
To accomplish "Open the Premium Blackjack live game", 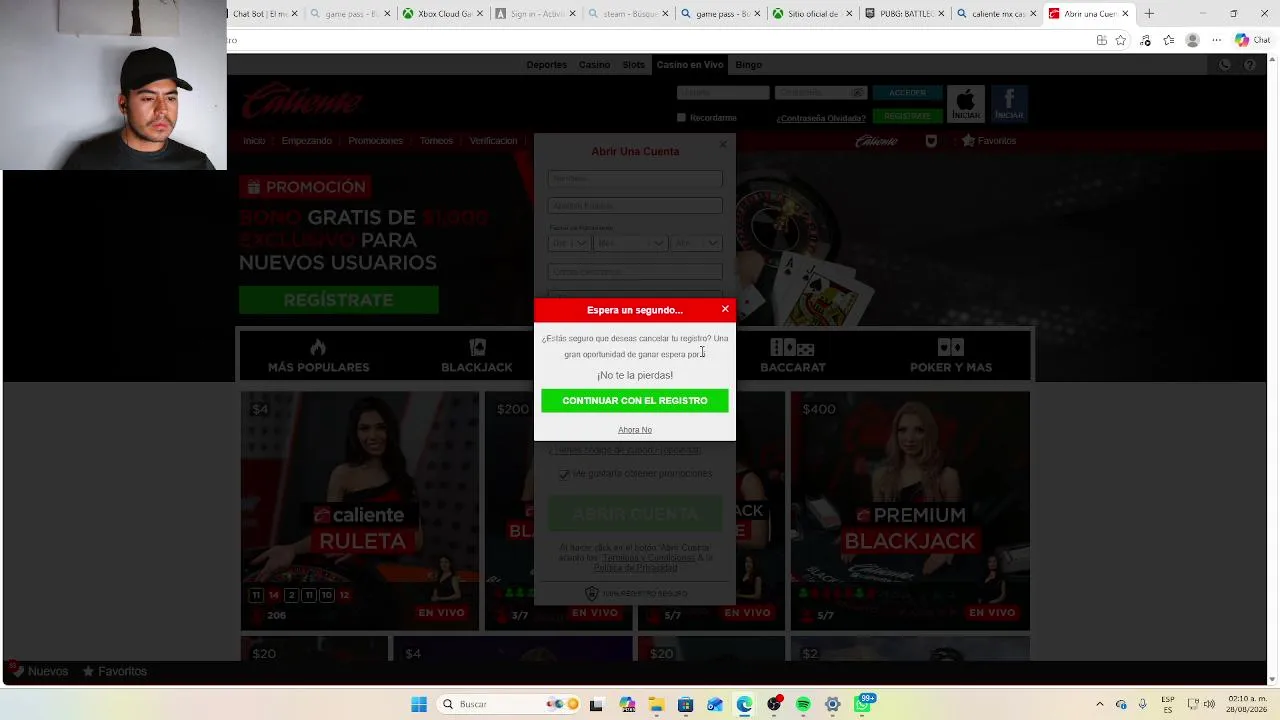I will [910, 510].
